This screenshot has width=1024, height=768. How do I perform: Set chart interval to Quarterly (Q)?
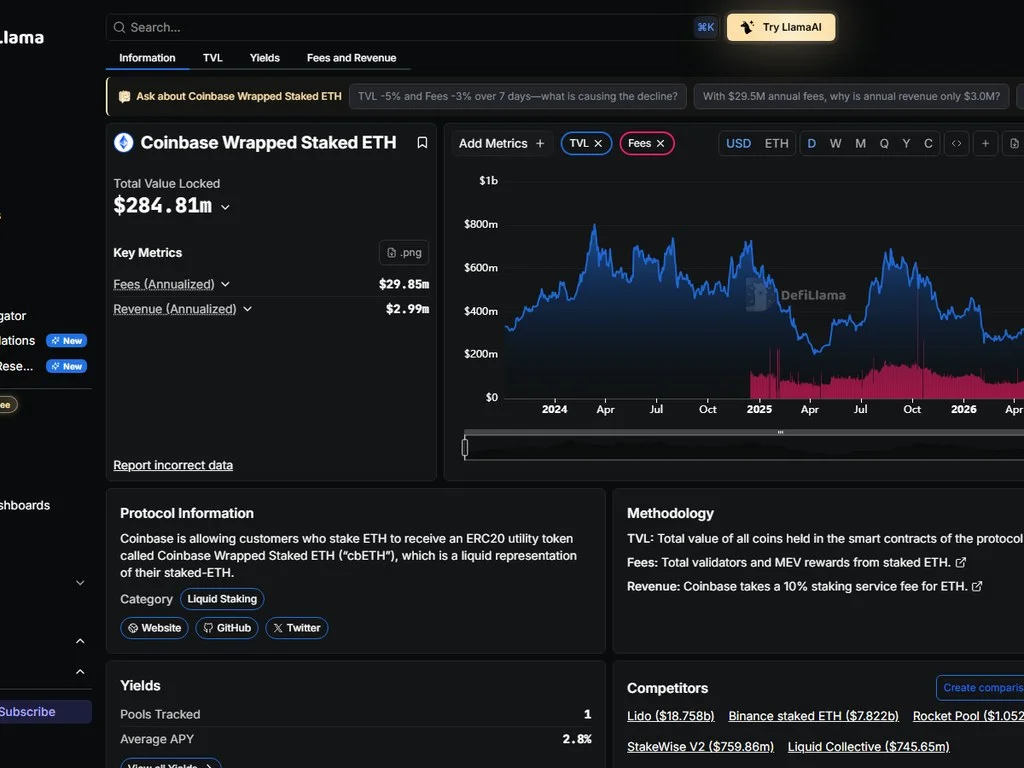(884, 144)
